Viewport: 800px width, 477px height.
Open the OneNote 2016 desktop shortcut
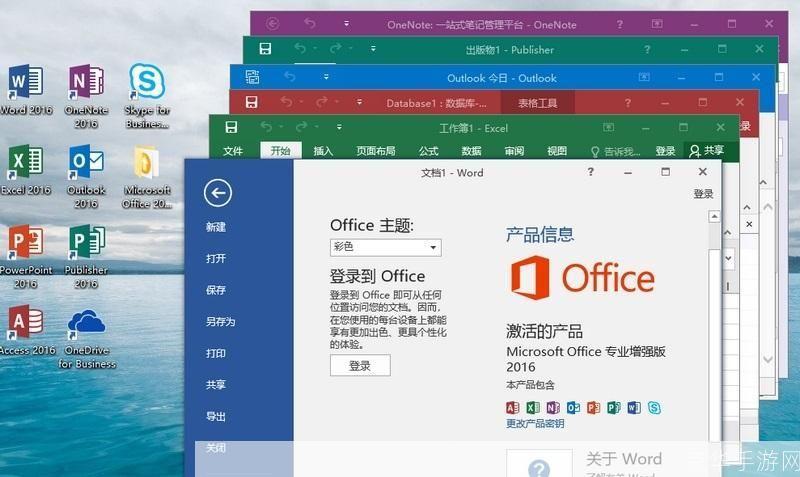[86, 96]
